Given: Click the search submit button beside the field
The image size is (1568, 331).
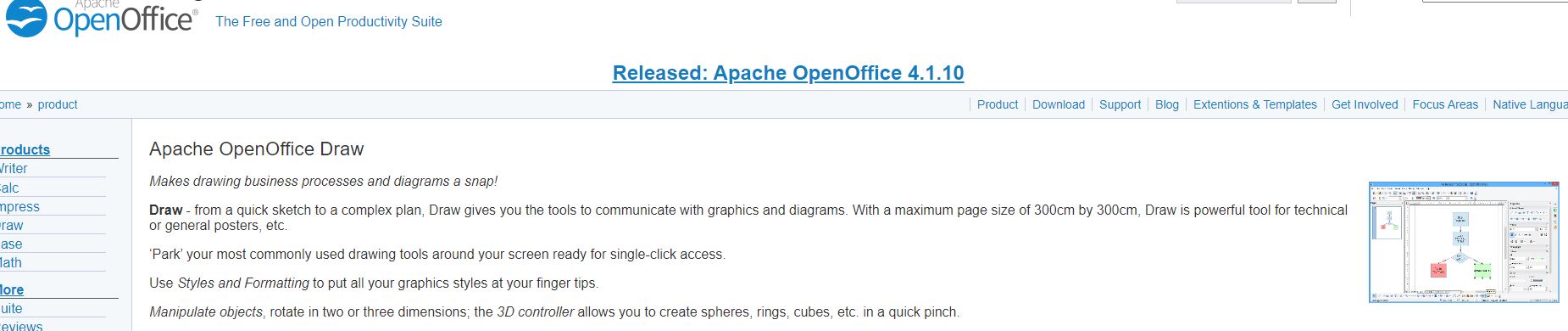Looking at the screenshot, I should tap(1316, 2).
